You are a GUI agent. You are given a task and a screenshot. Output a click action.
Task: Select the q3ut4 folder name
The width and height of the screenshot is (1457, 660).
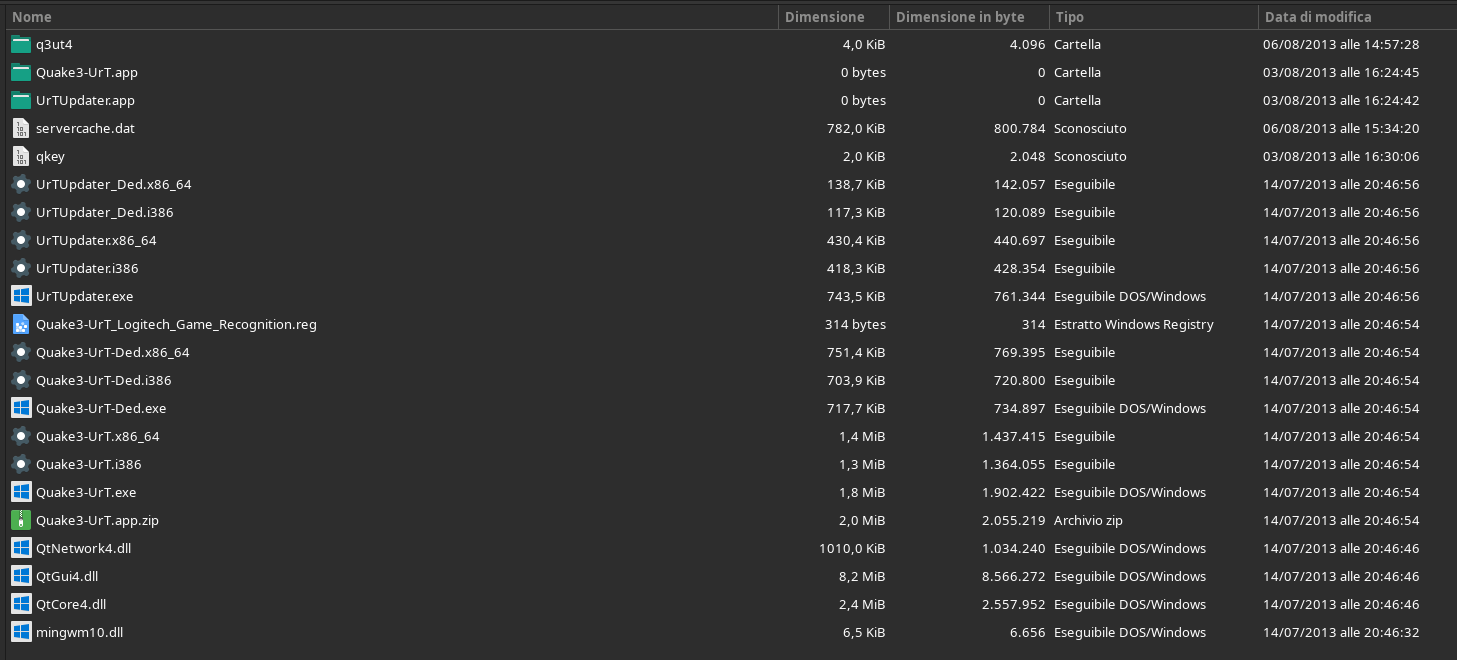(x=54, y=44)
